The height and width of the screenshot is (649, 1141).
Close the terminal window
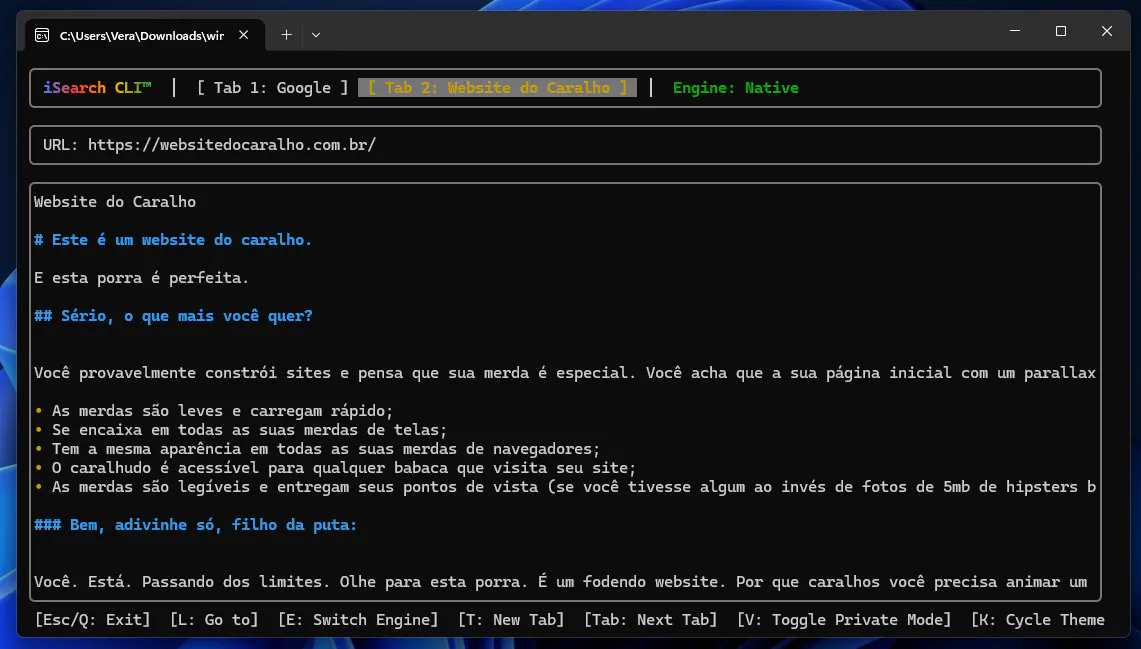click(1107, 31)
